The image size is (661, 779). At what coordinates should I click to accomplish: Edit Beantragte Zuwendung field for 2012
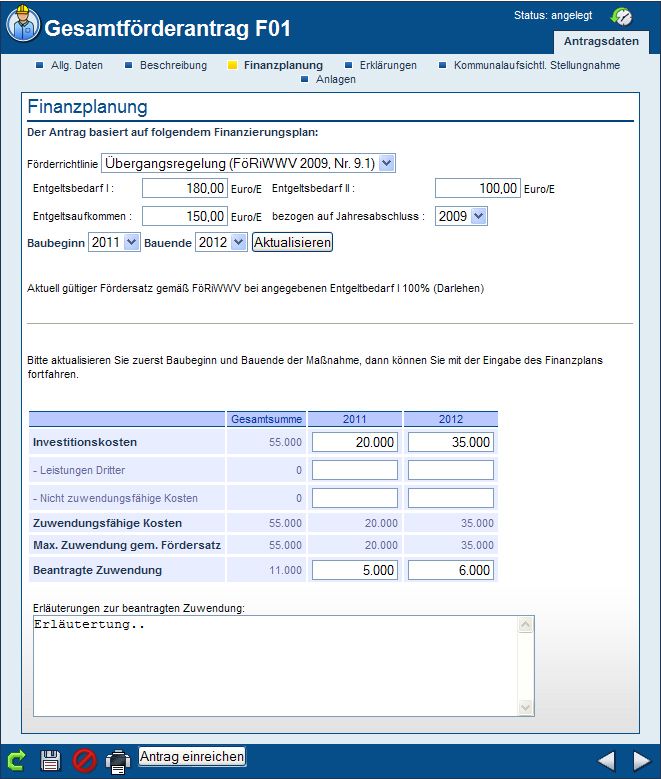(451, 570)
